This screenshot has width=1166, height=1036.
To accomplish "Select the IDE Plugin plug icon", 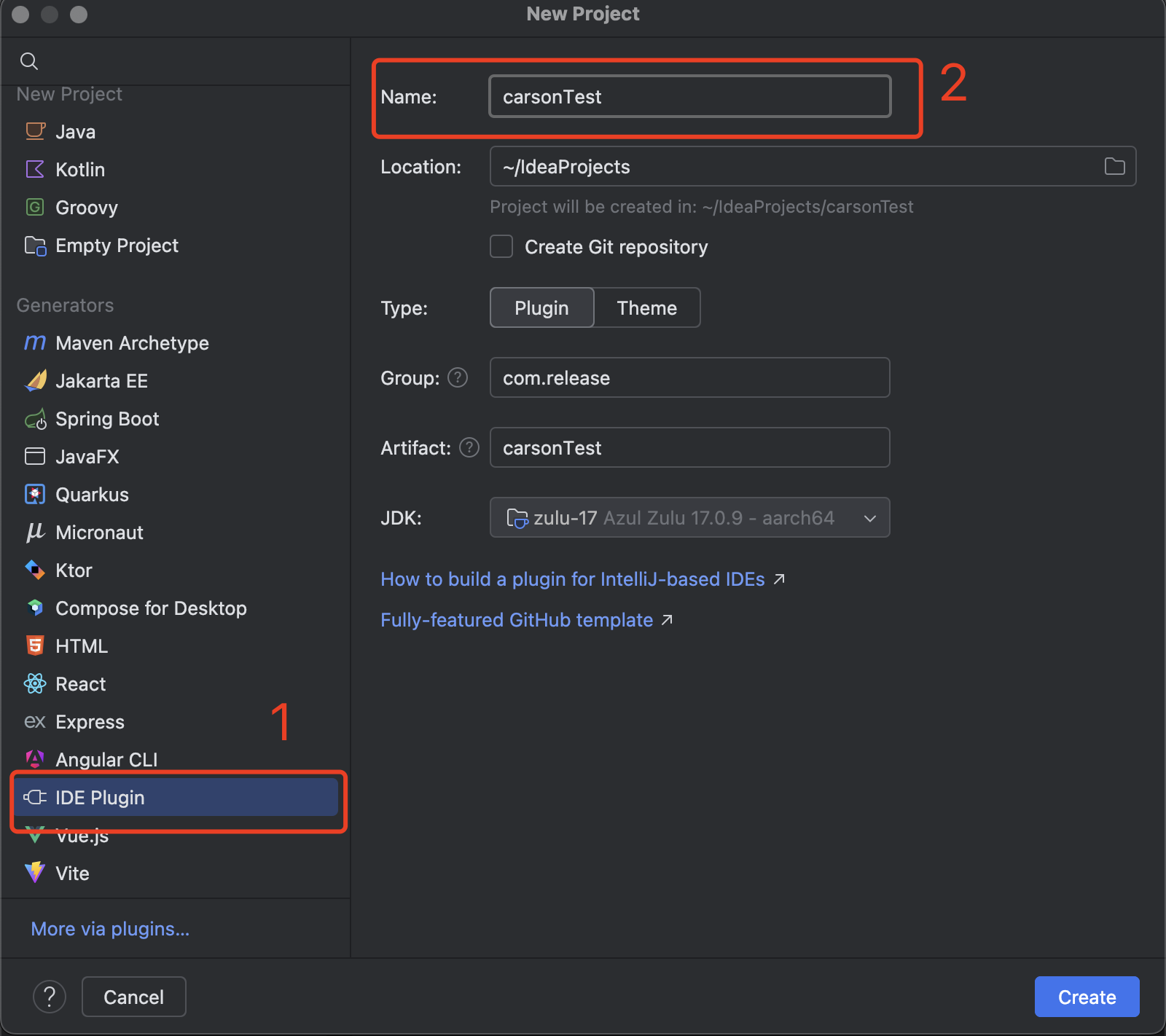I will tap(35, 797).
